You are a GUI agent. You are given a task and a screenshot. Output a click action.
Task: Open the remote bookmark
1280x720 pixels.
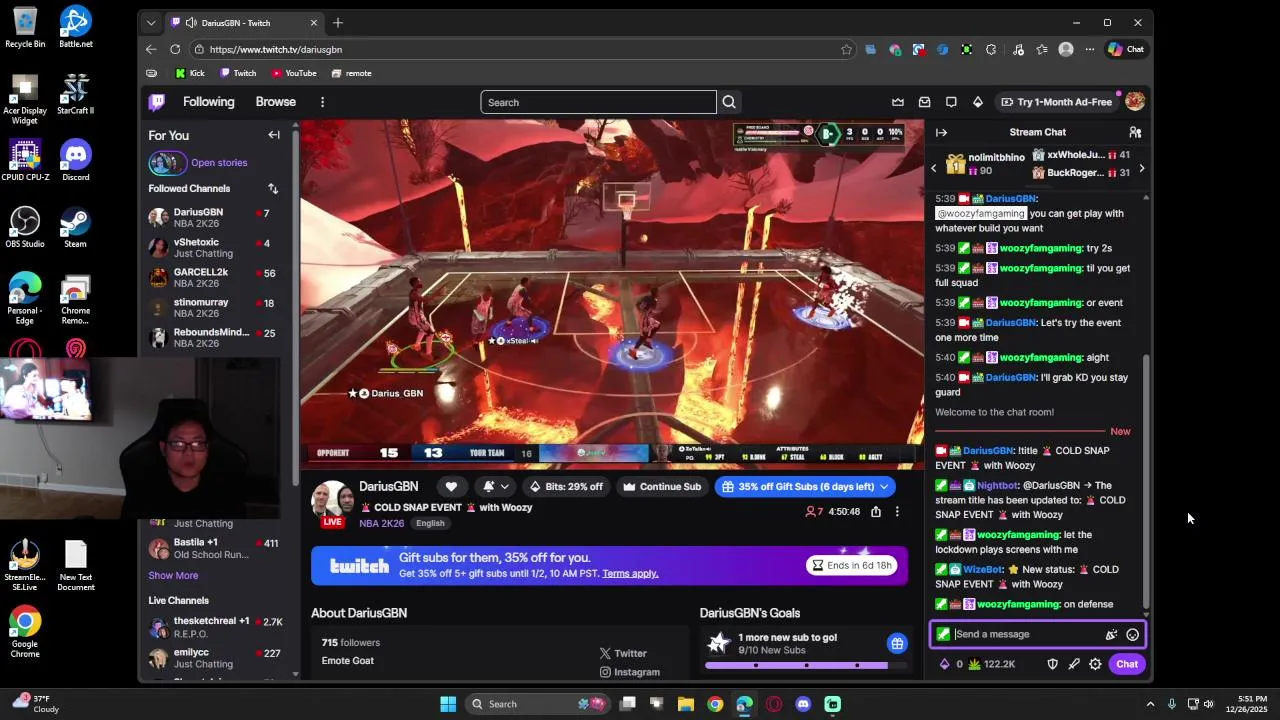tap(351, 73)
